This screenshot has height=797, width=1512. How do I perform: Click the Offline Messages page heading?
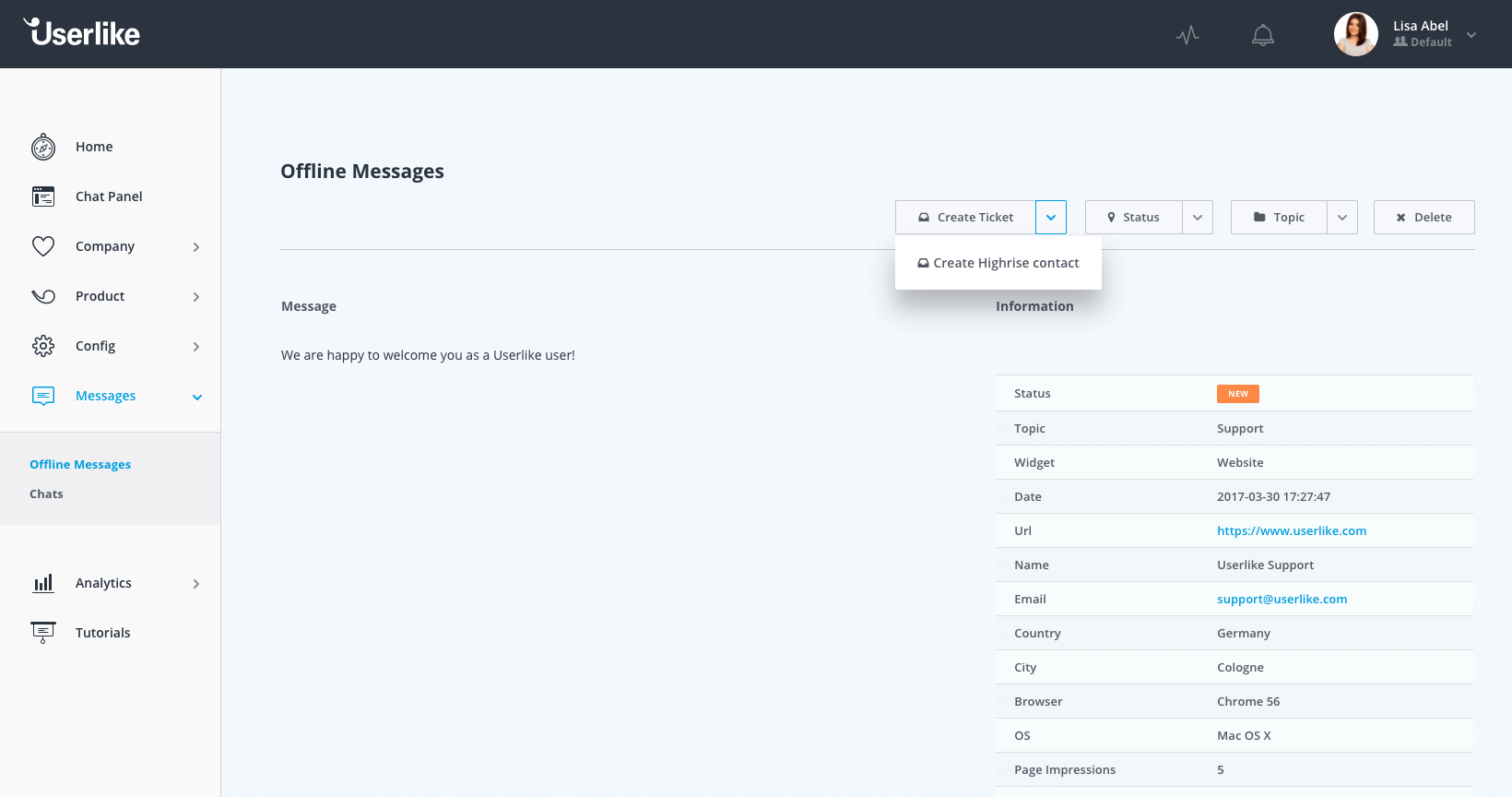(362, 172)
